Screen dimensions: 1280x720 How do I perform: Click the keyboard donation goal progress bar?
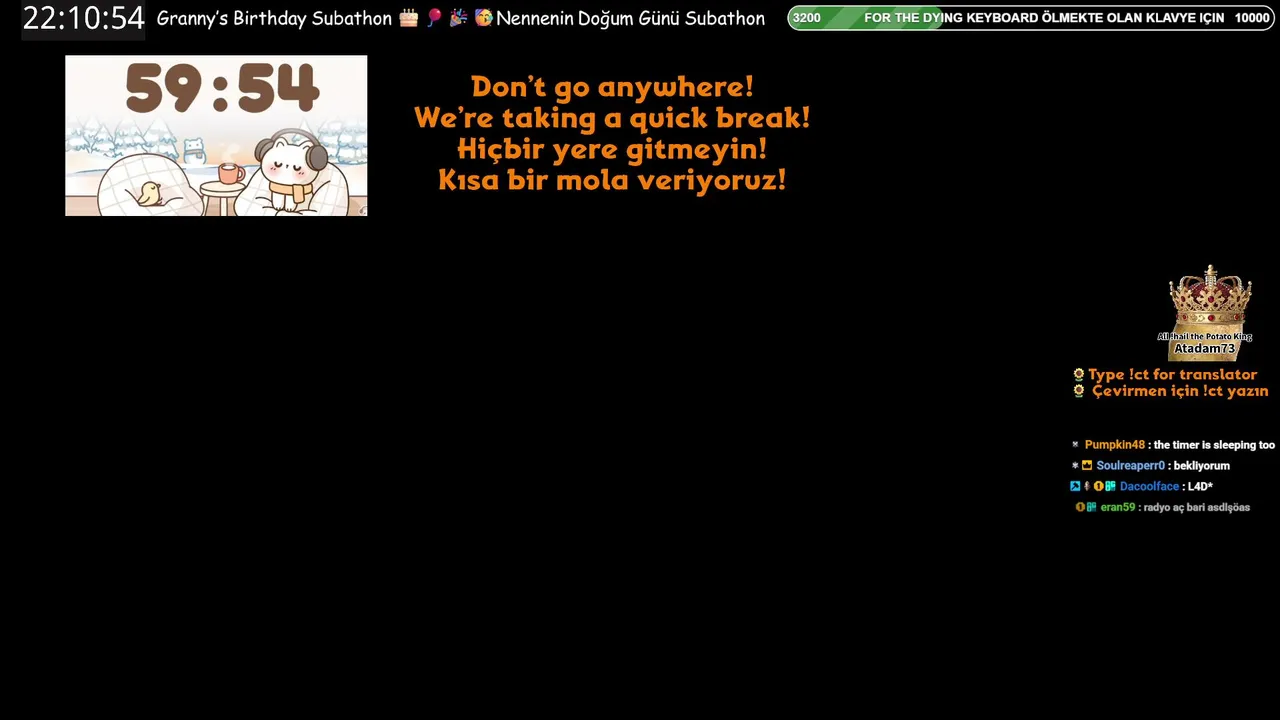1031,18
